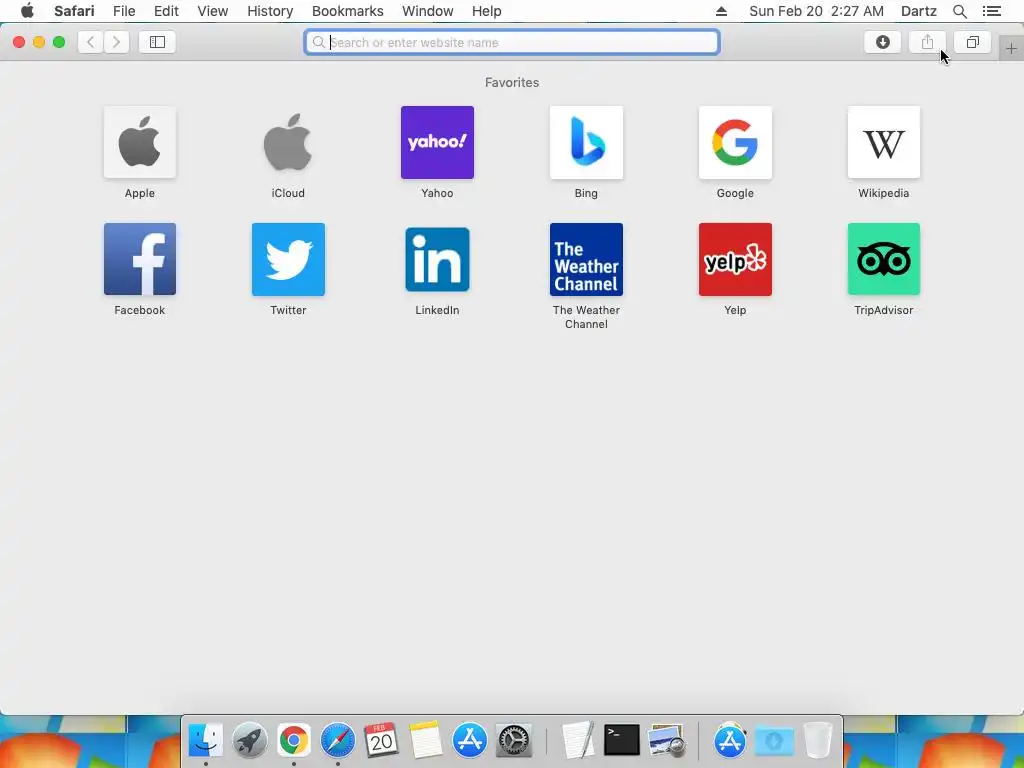Open TextEdit from the Dock

(578, 740)
